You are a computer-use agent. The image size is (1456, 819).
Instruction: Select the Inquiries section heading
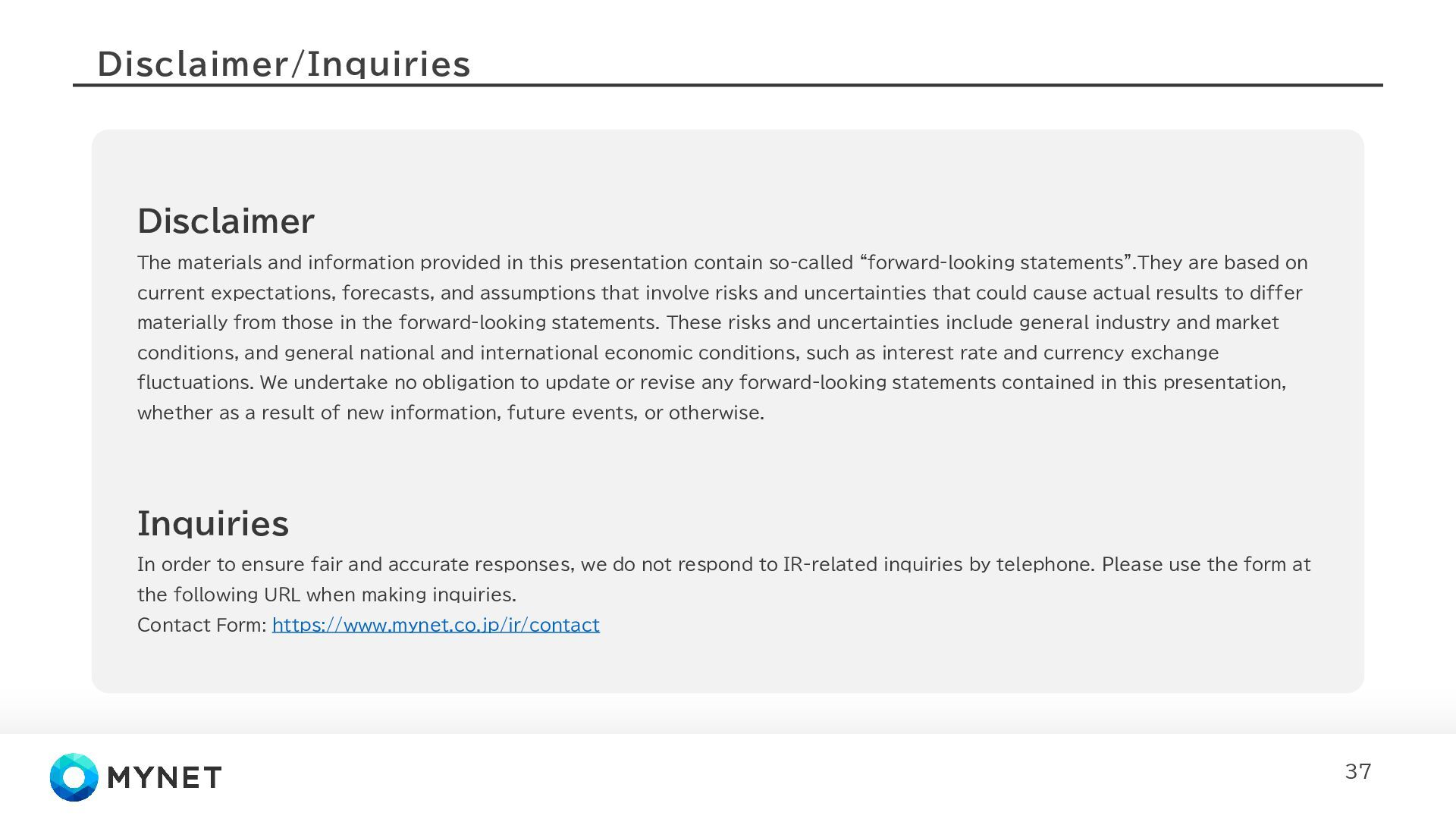tap(213, 523)
